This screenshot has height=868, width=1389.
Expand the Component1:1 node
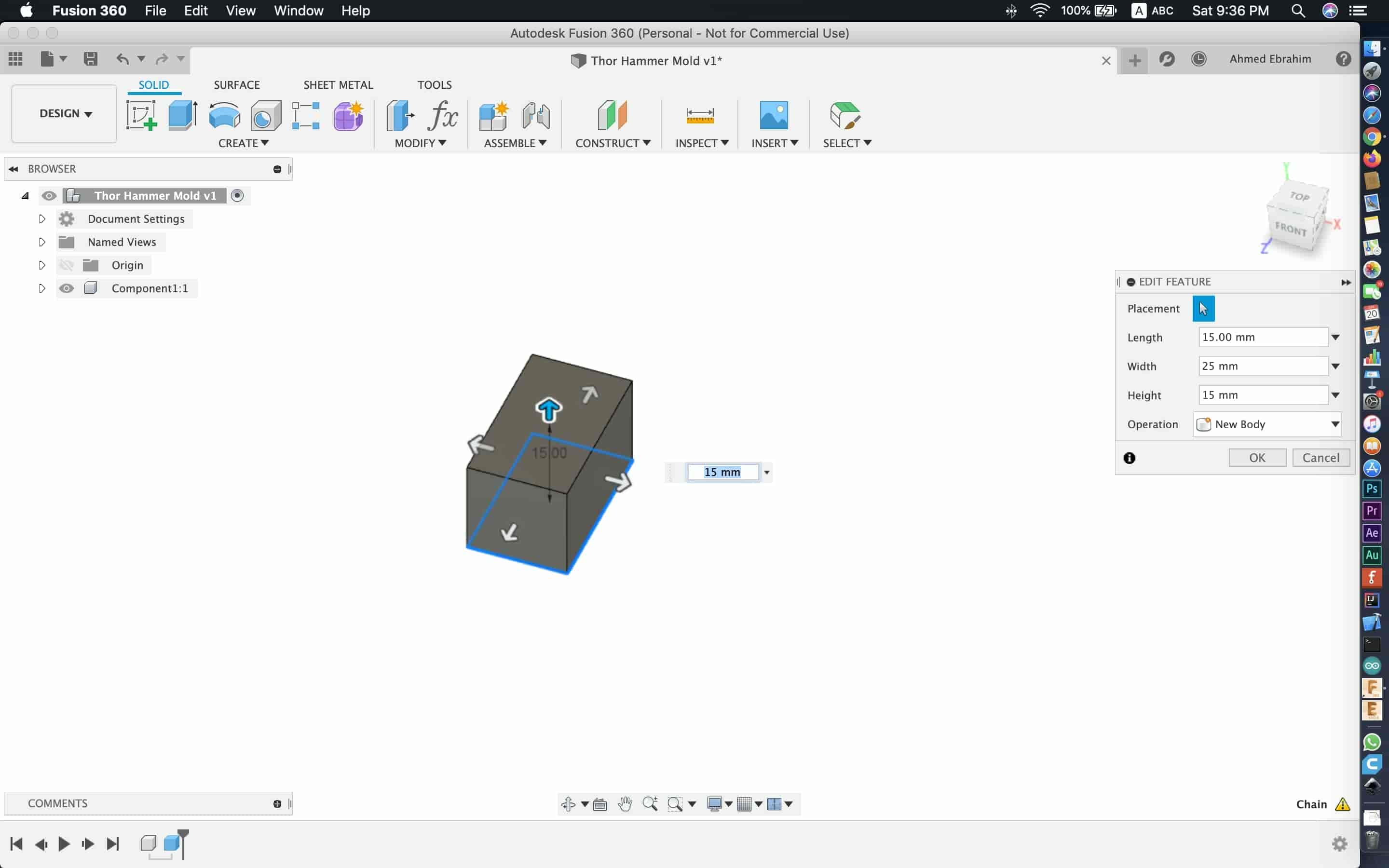pos(42,288)
